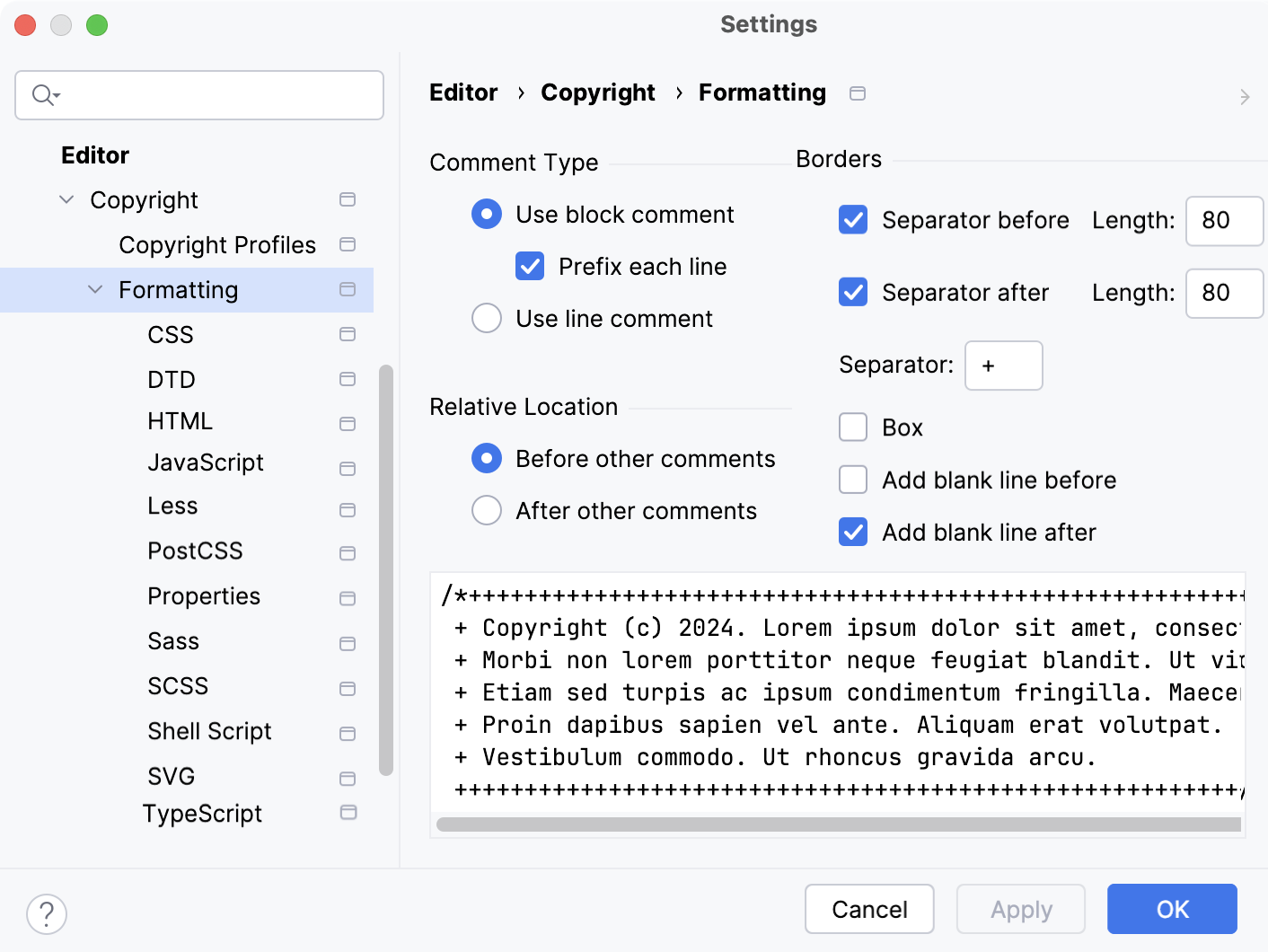Image resolution: width=1268 pixels, height=952 pixels.
Task: Click the icon after the Formatting breadcrumb
Action: click(858, 93)
